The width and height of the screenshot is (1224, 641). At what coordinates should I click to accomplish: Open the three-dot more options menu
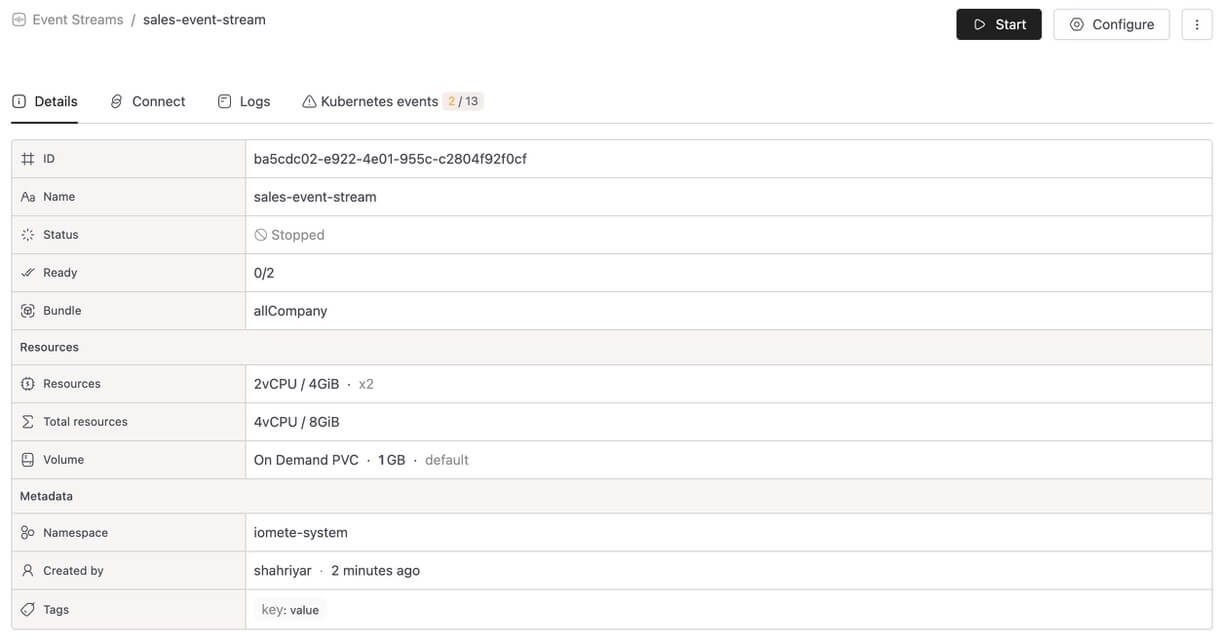(x=1197, y=25)
